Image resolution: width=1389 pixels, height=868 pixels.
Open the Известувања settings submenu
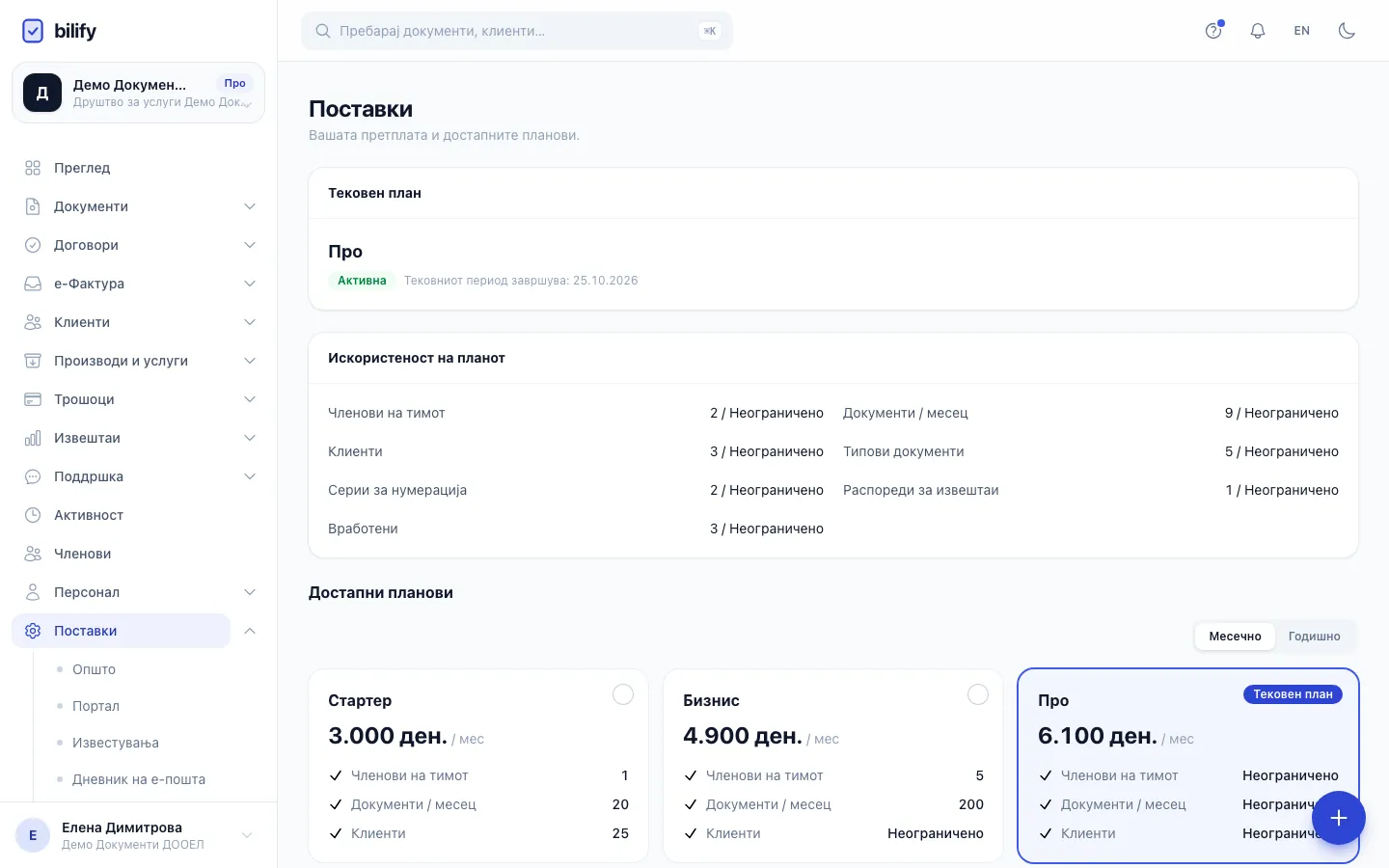116,743
